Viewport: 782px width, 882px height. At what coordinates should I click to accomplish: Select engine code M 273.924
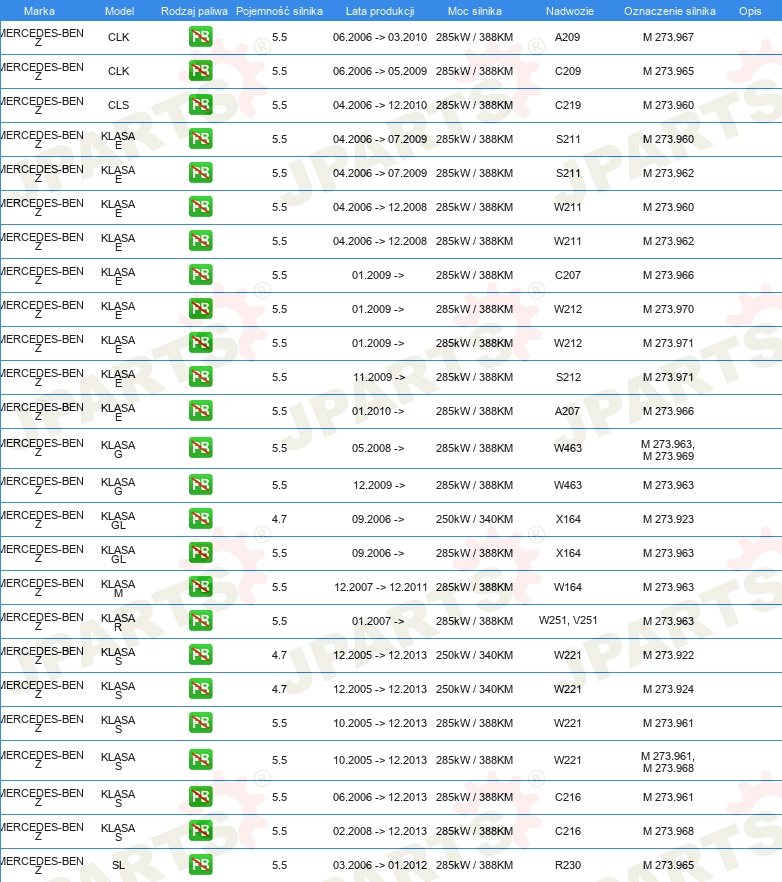point(668,689)
